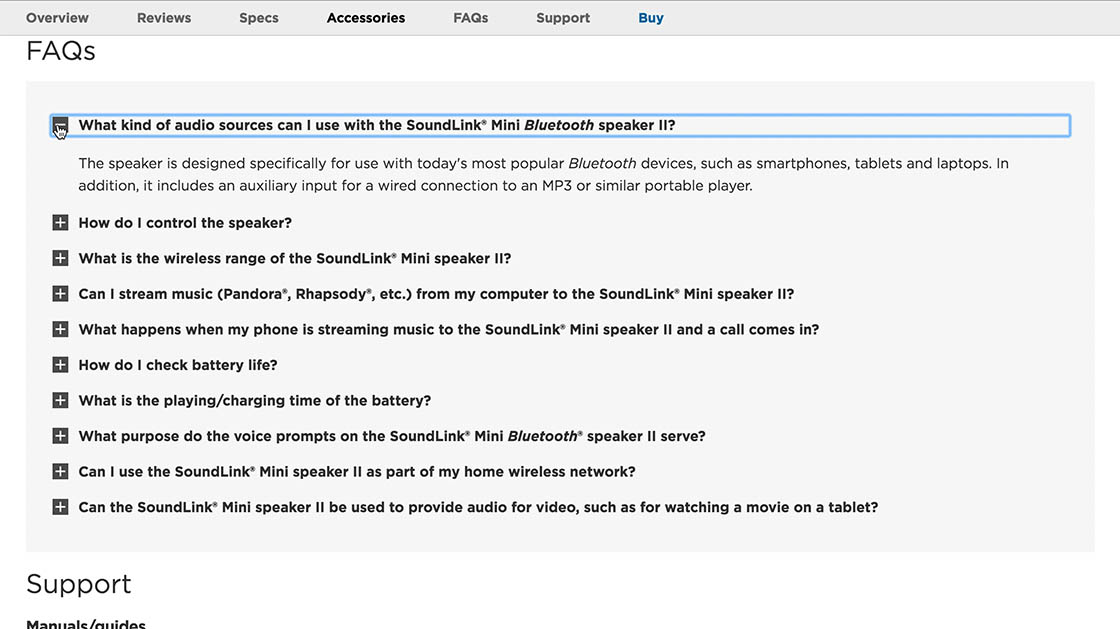Expand the "How do I control the speaker?" plus icon

(x=60, y=223)
